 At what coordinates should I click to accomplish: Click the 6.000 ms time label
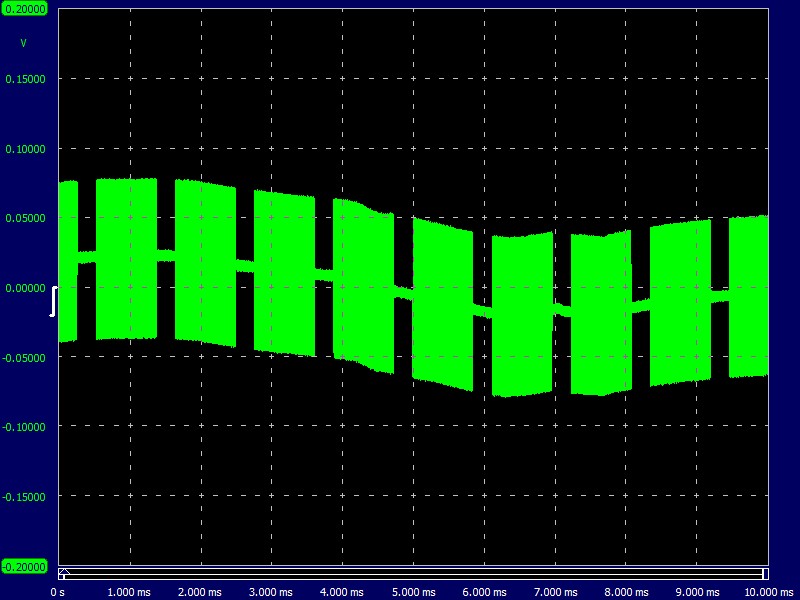484,592
